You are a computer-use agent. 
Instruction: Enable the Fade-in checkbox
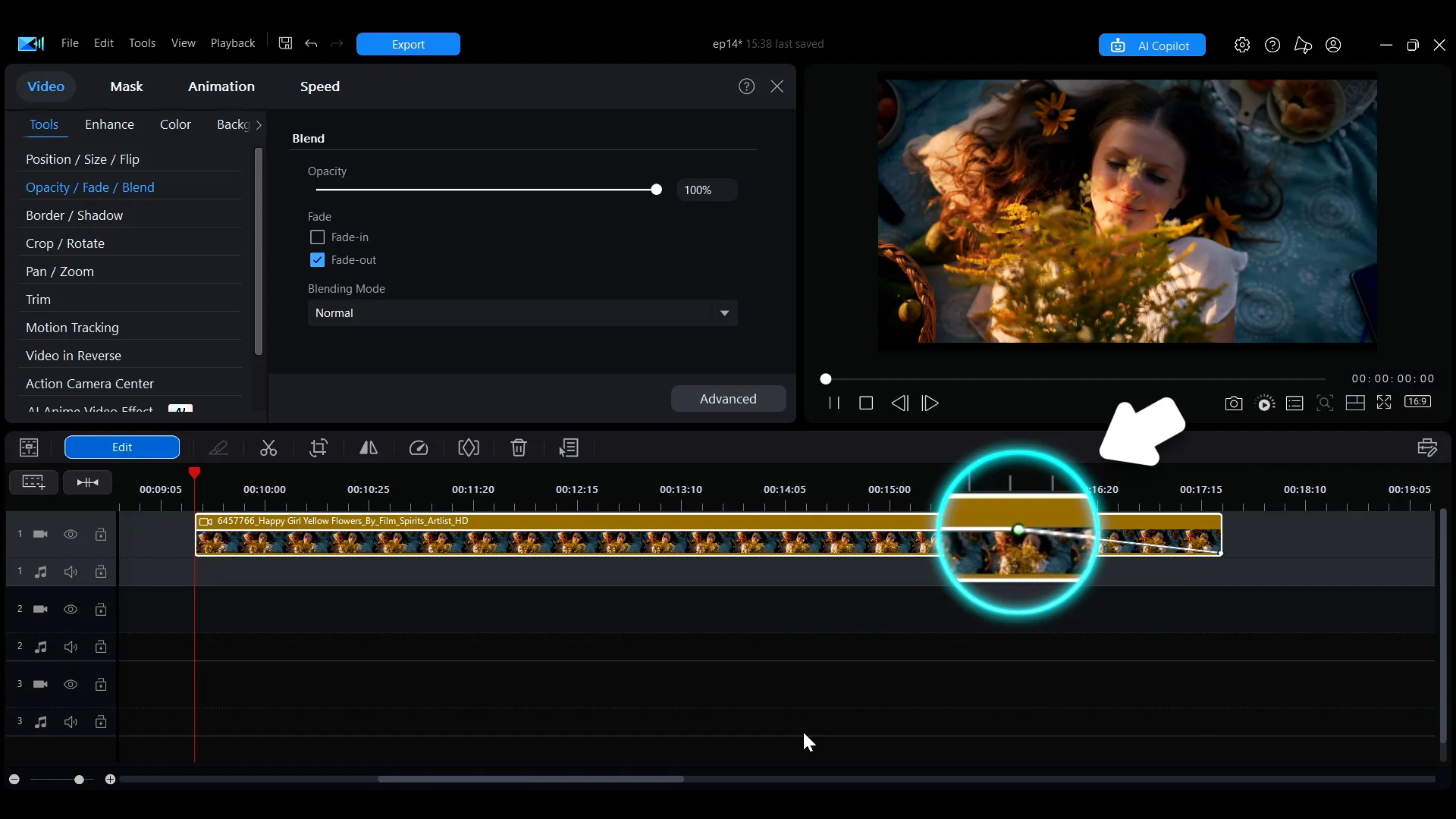[317, 237]
